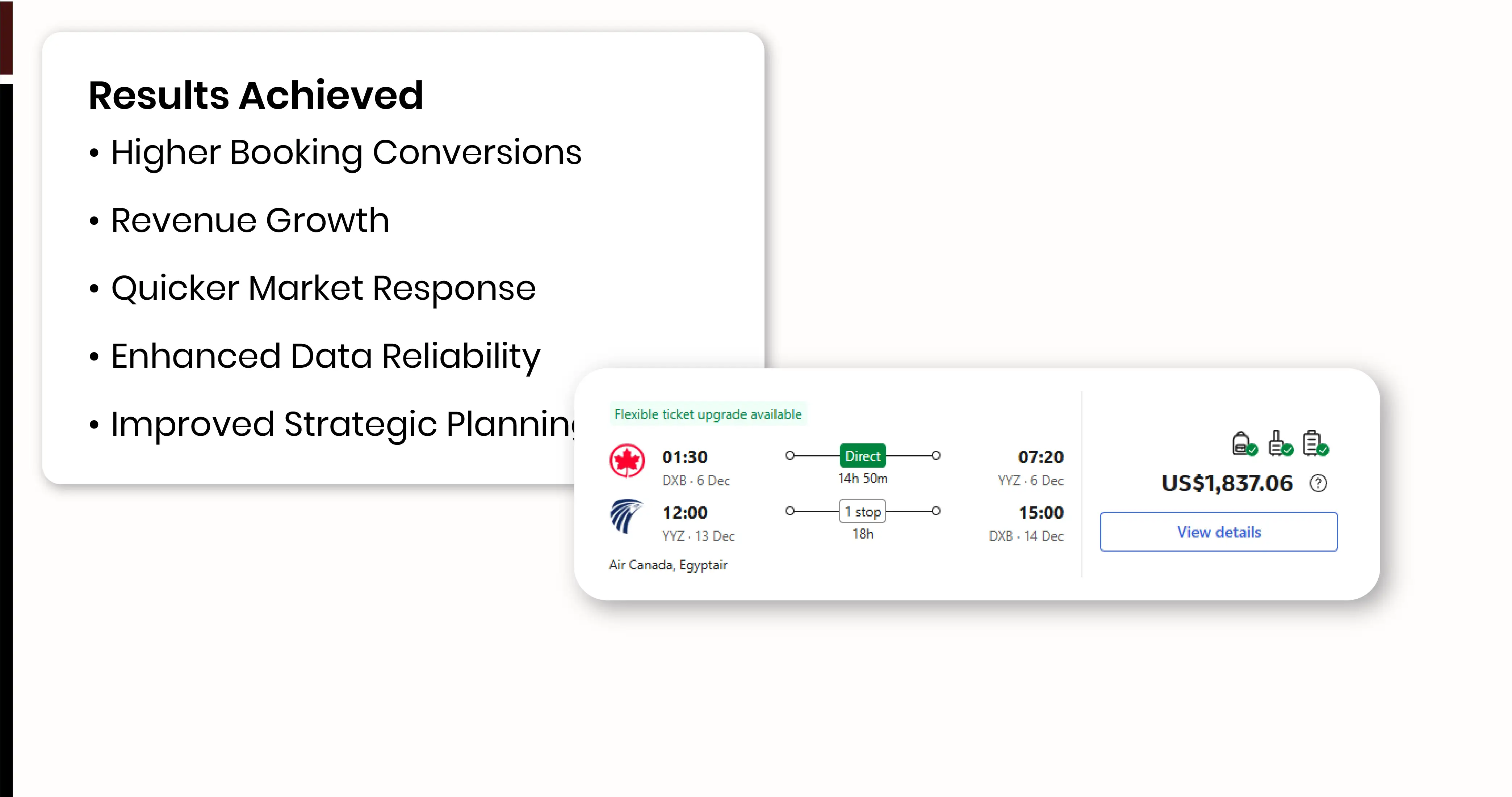Click the Results Achieved heading

[x=256, y=95]
